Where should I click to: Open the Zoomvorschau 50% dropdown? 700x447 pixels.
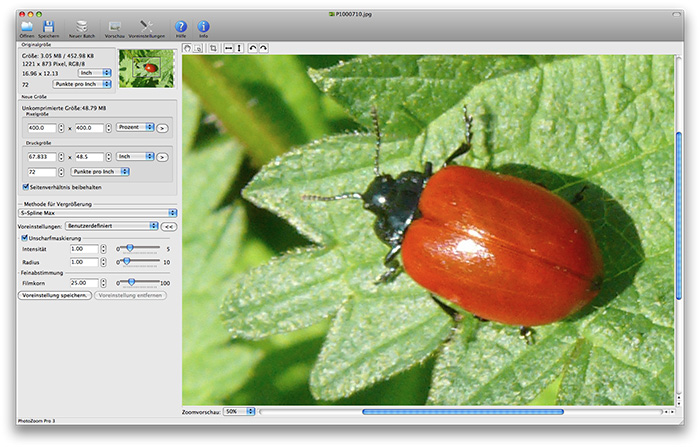236,411
